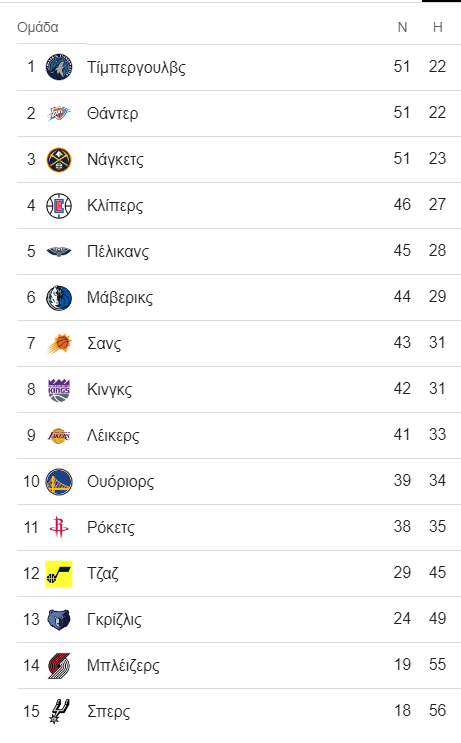This screenshot has height=743, width=461.
Task: Select the Σπερς team name
Action: tap(108, 711)
